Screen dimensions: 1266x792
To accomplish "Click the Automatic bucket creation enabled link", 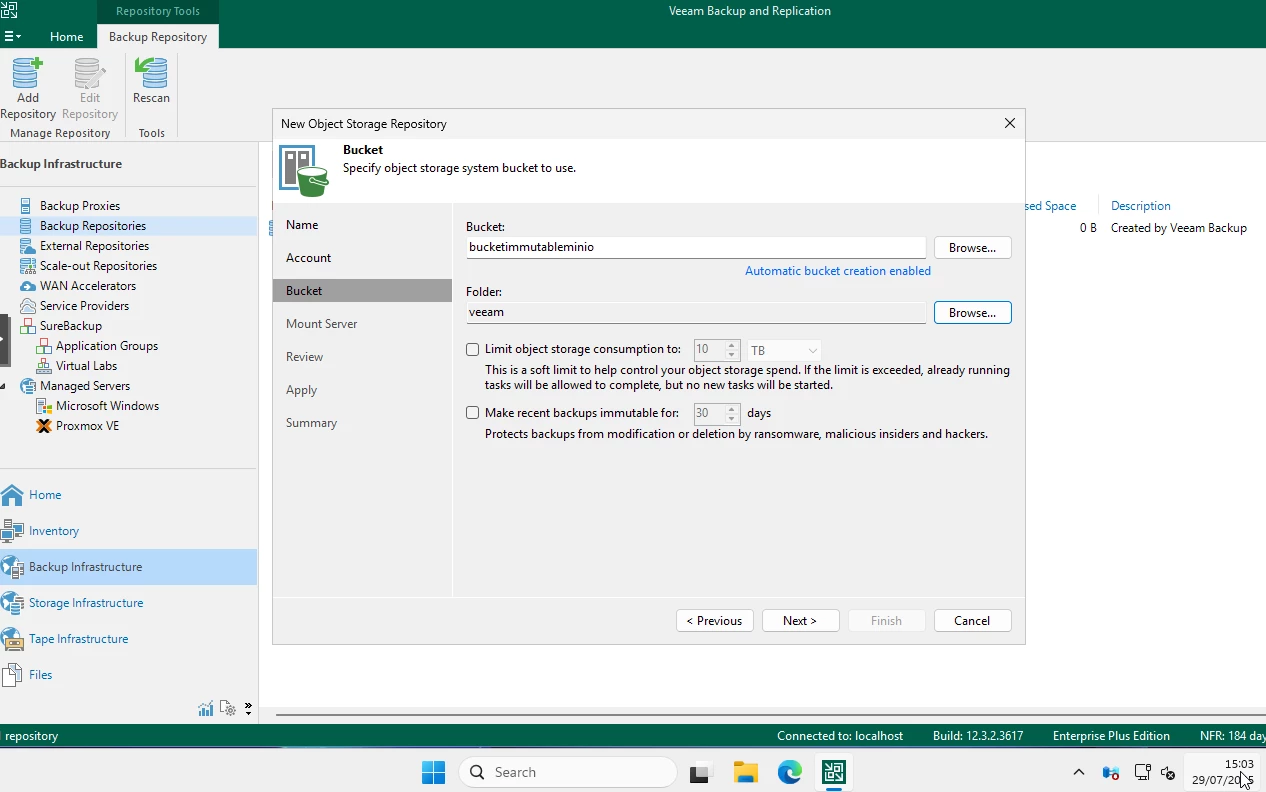I will point(838,271).
